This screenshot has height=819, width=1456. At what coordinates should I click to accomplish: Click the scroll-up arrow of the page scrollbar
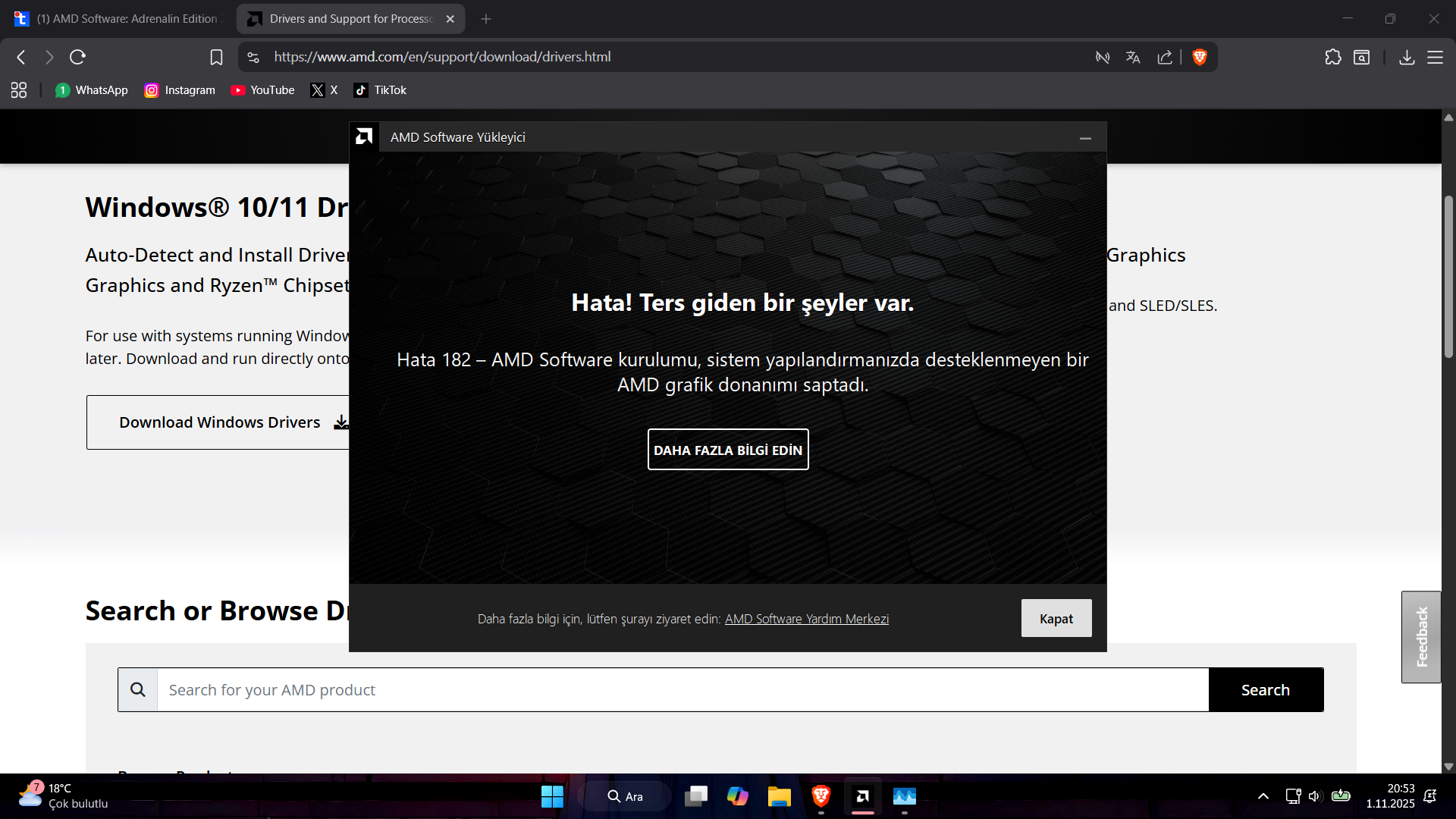[x=1448, y=118]
